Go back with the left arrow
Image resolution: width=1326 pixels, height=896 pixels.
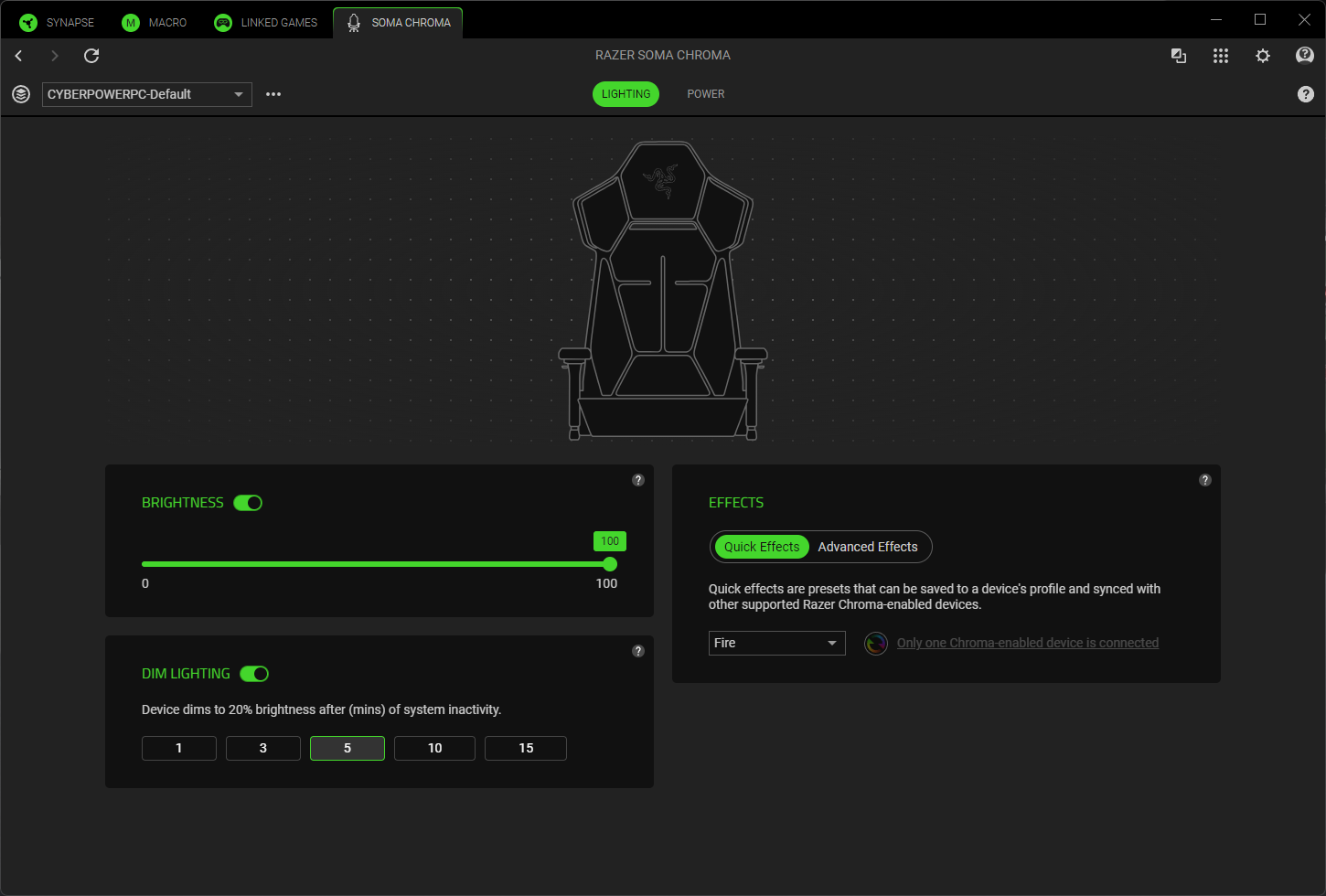coord(18,56)
